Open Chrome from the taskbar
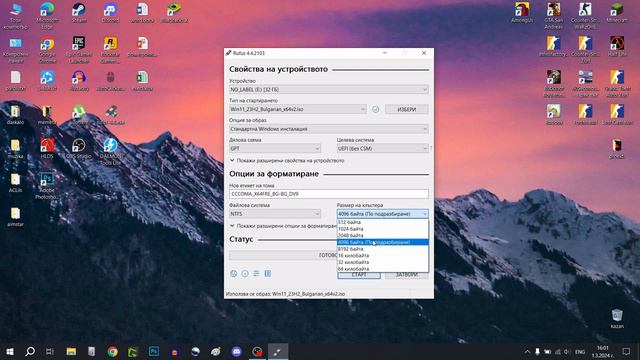This screenshot has width=640, height=360. click(x=113, y=351)
